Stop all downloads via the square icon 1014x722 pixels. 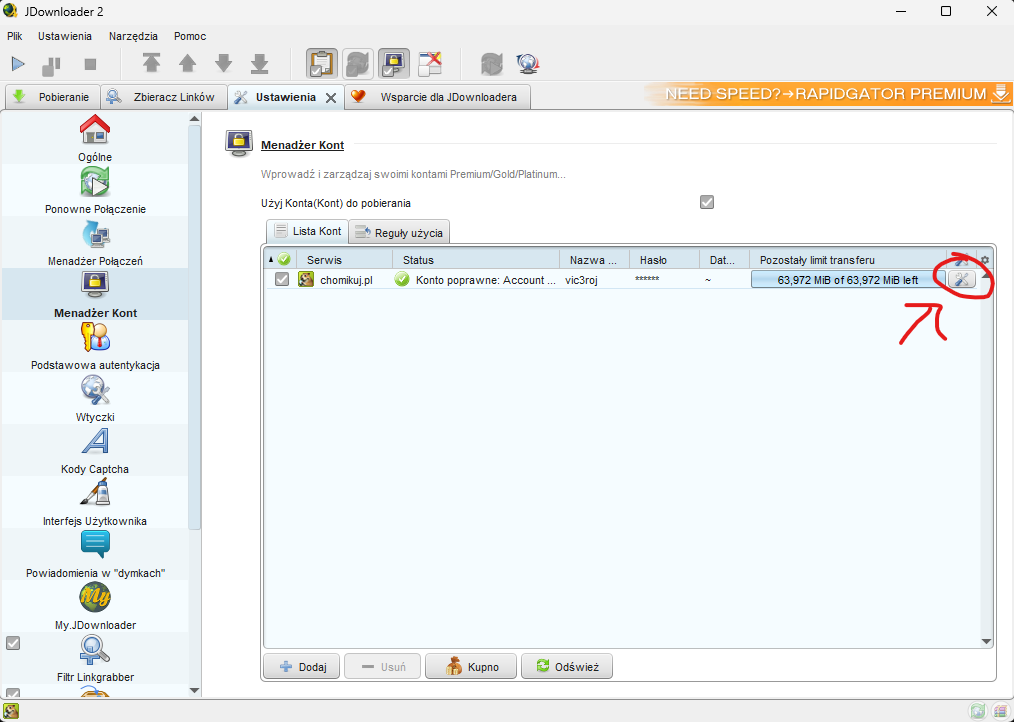[x=91, y=64]
